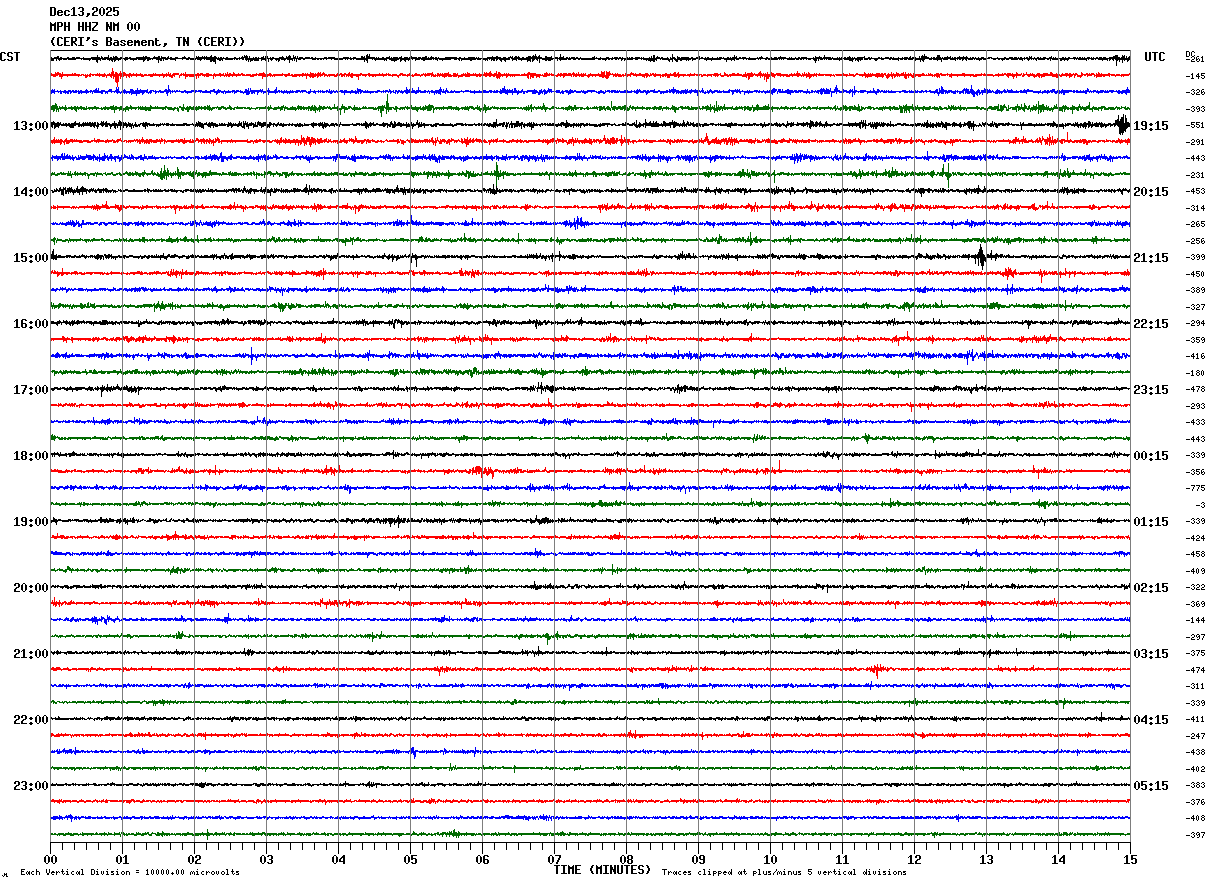Viewport: 1210px width, 886px height.
Task: Click the '15:00' CST hour label
Action: pyautogui.click(x=30, y=258)
